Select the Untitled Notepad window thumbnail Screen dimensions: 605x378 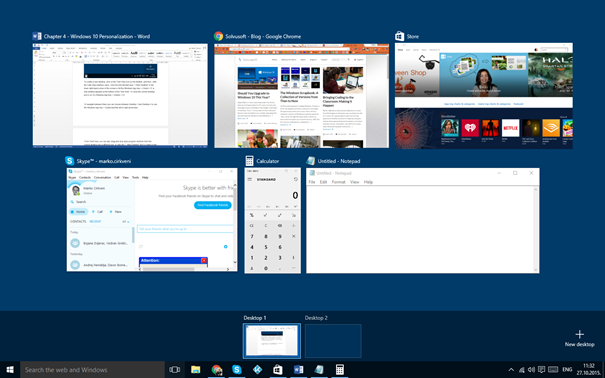(x=422, y=221)
